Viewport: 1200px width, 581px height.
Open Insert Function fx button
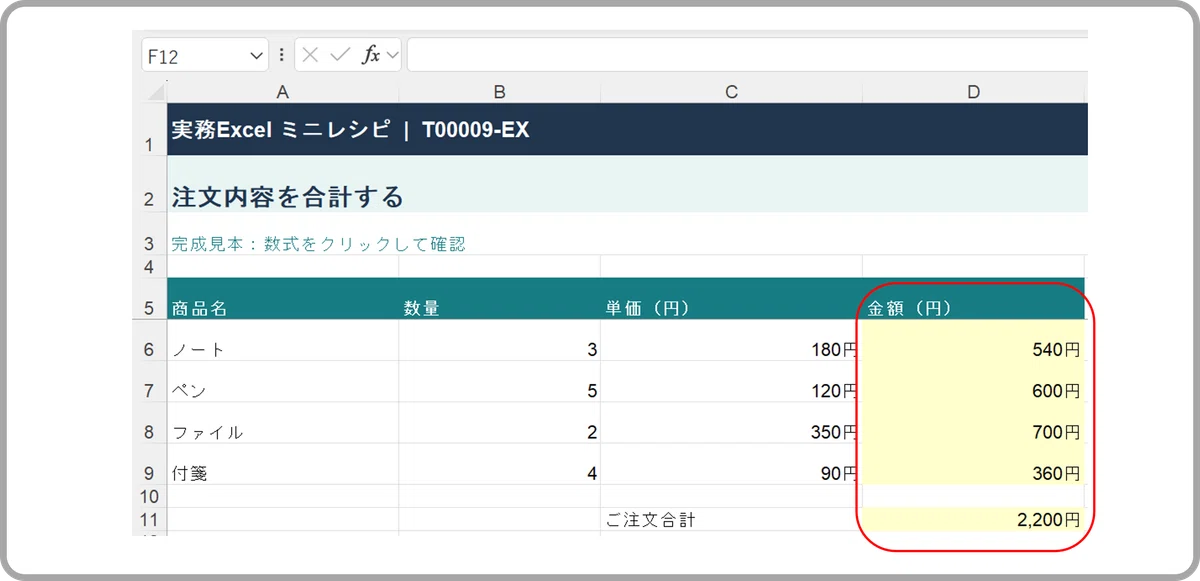370,56
